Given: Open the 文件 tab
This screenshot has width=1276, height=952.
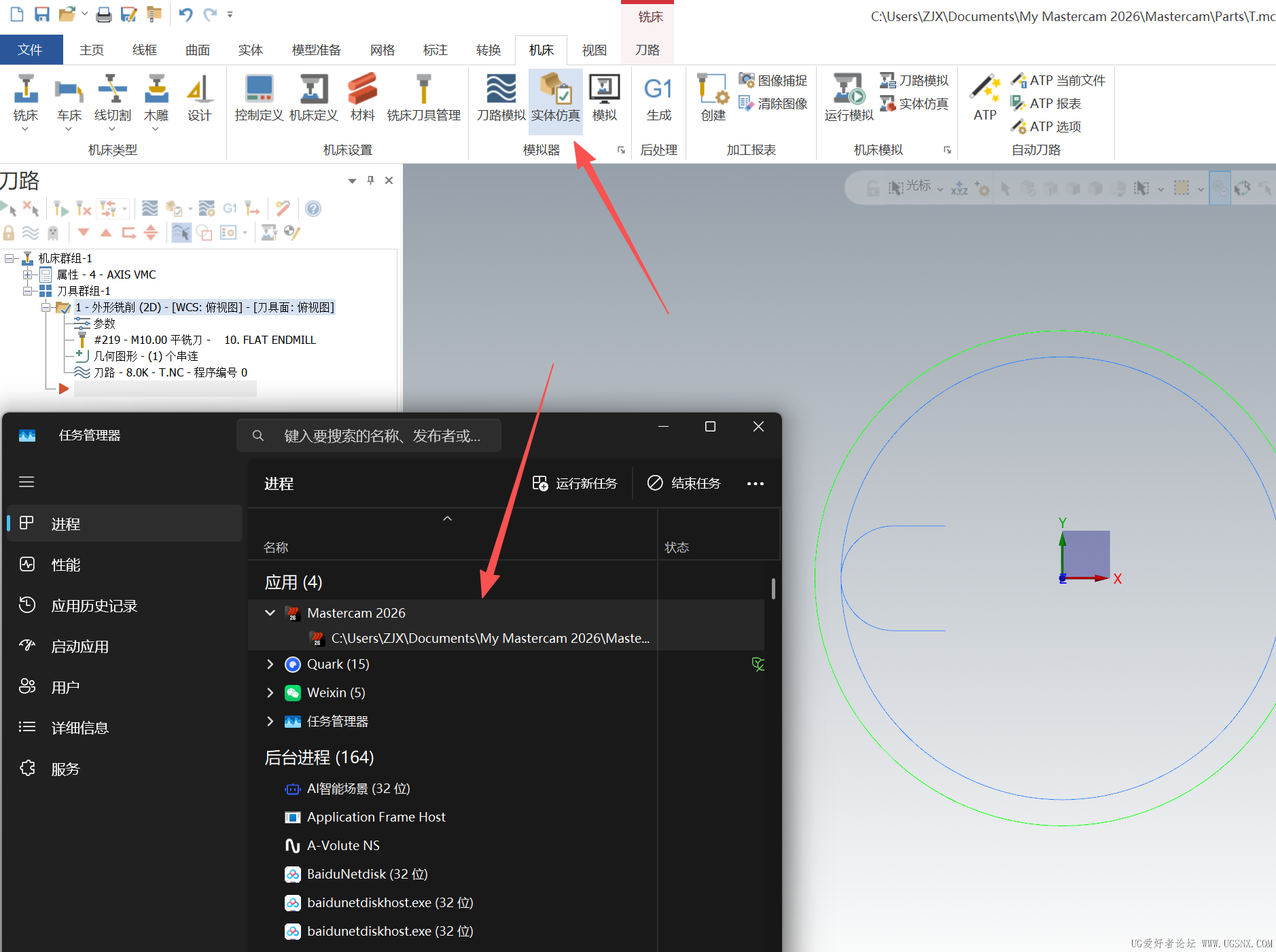Looking at the screenshot, I should (31, 50).
